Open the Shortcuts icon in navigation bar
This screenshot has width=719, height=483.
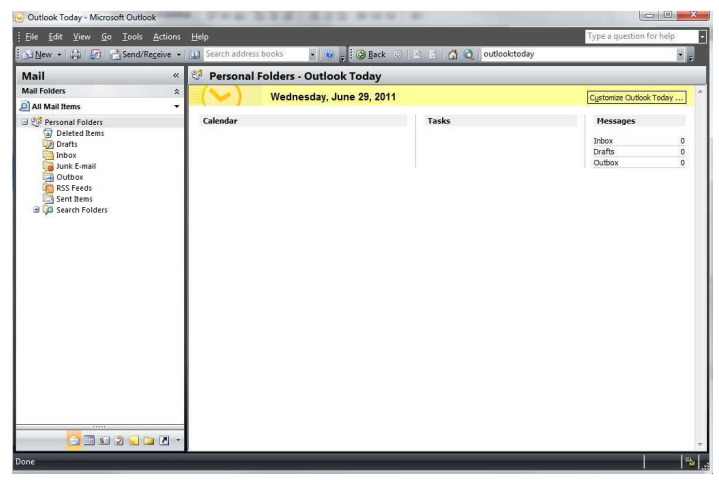click(x=164, y=441)
